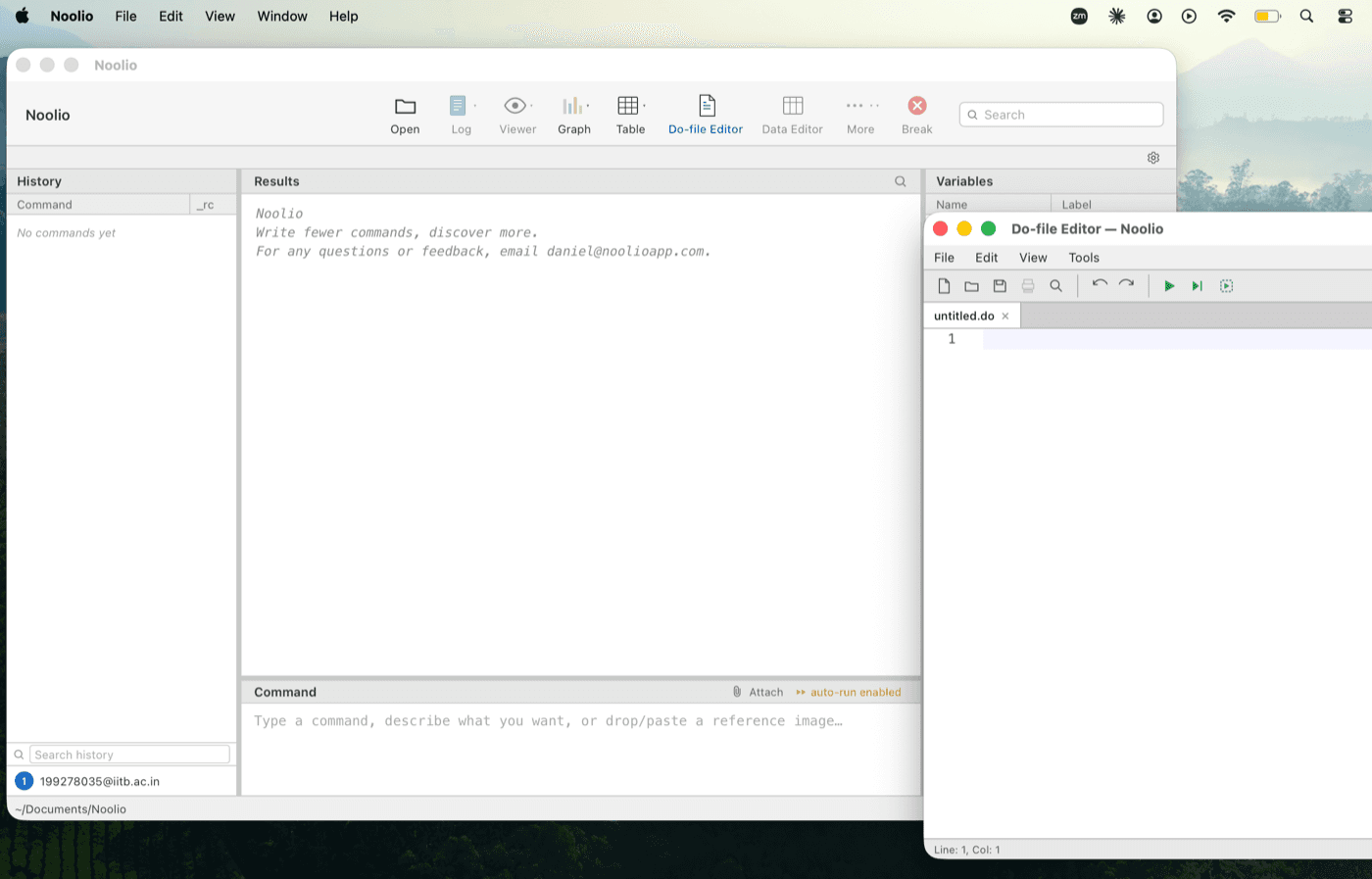Click Redo arrow in Do-file Editor
Image resolution: width=1372 pixels, height=879 pixels.
pyautogui.click(x=1127, y=284)
